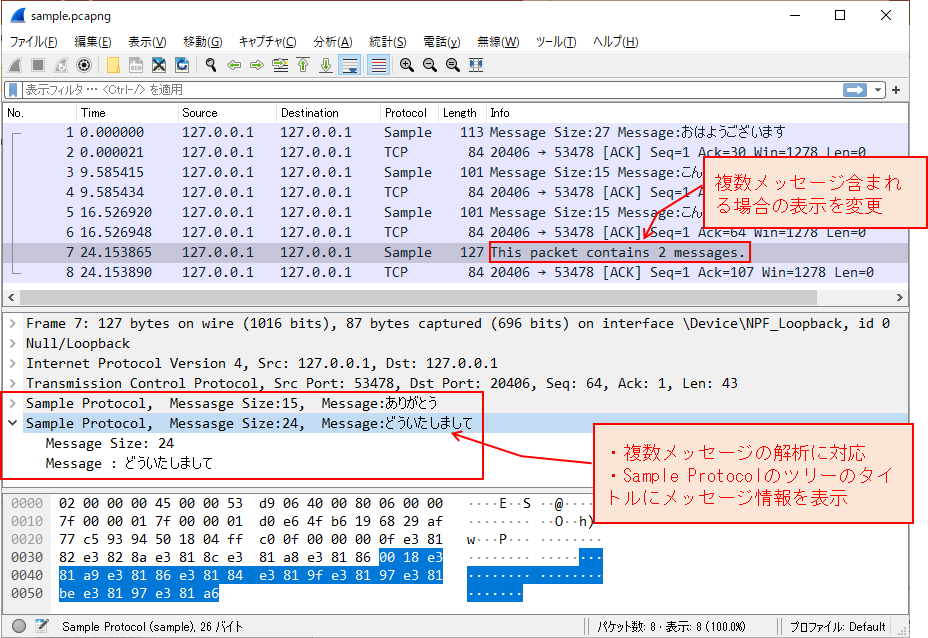Sort by the Source column header
Screen dimensions: 928x638
click(x=227, y=113)
